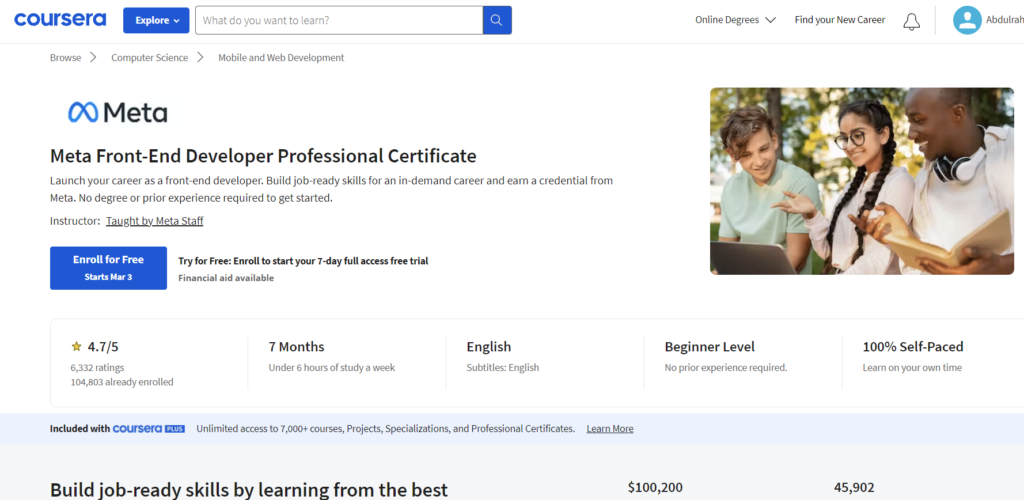
Task: Expand the Online Degrees menu
Action: pyautogui.click(x=735, y=20)
